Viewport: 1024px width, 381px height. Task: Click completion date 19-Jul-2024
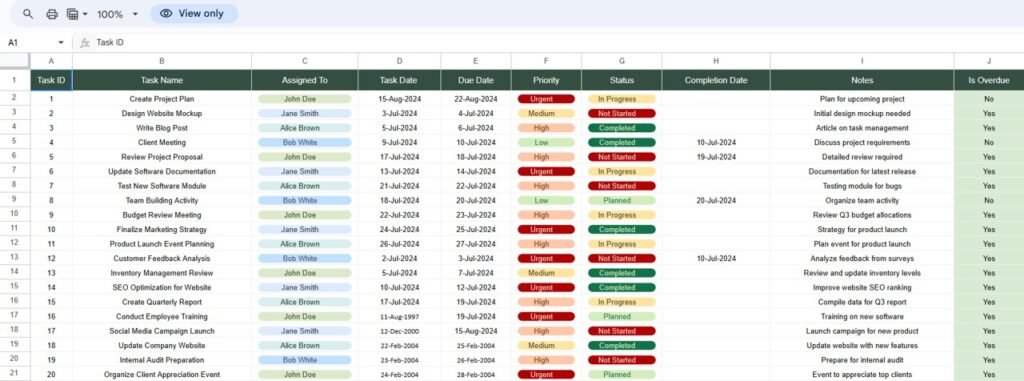(x=716, y=157)
